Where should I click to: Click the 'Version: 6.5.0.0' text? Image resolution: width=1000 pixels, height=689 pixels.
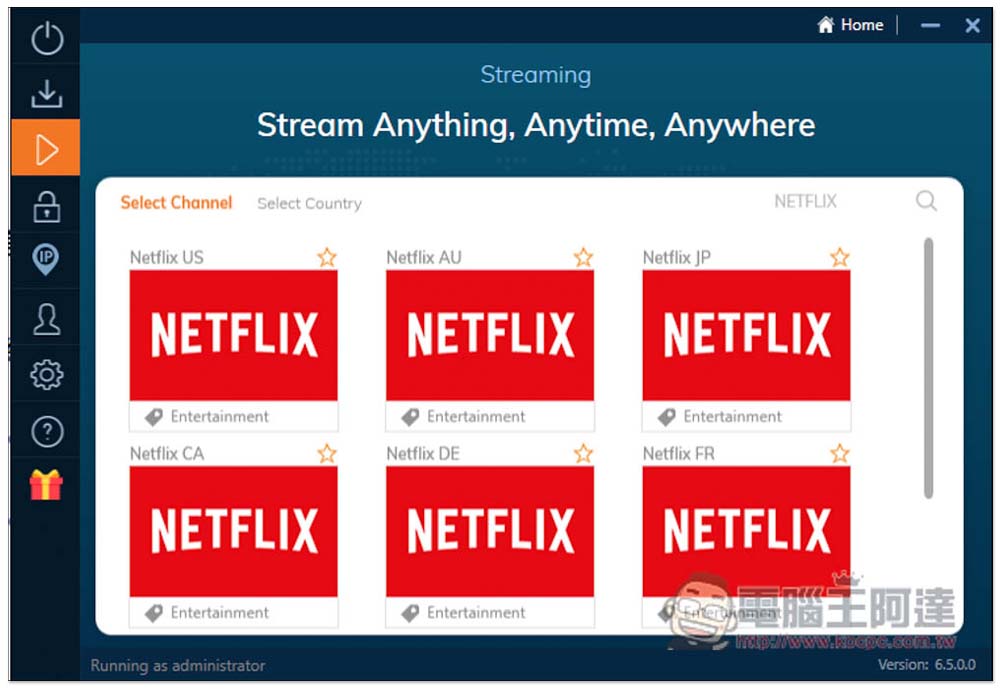click(x=927, y=664)
